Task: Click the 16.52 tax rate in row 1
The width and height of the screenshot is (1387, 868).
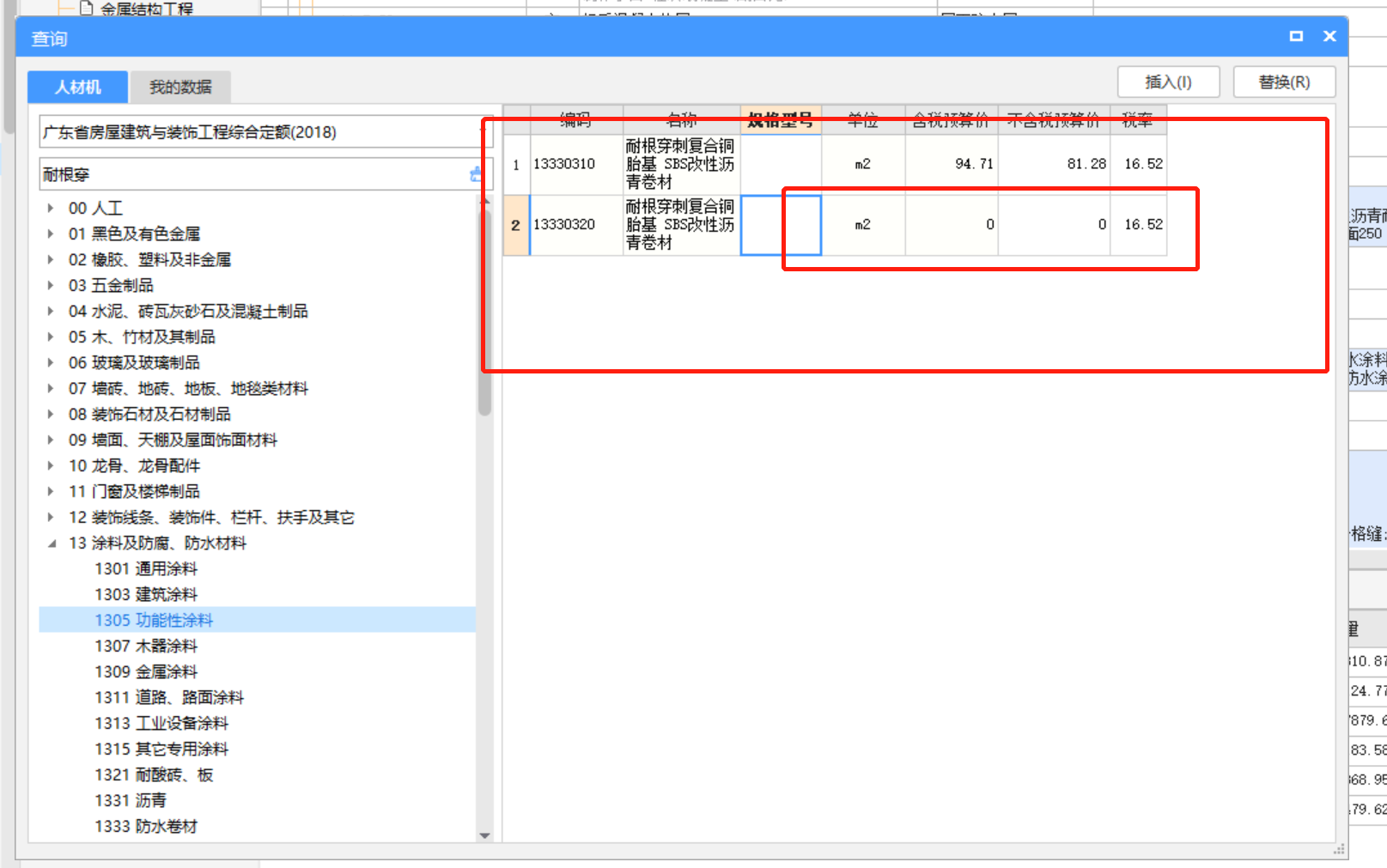Action: click(x=1139, y=165)
